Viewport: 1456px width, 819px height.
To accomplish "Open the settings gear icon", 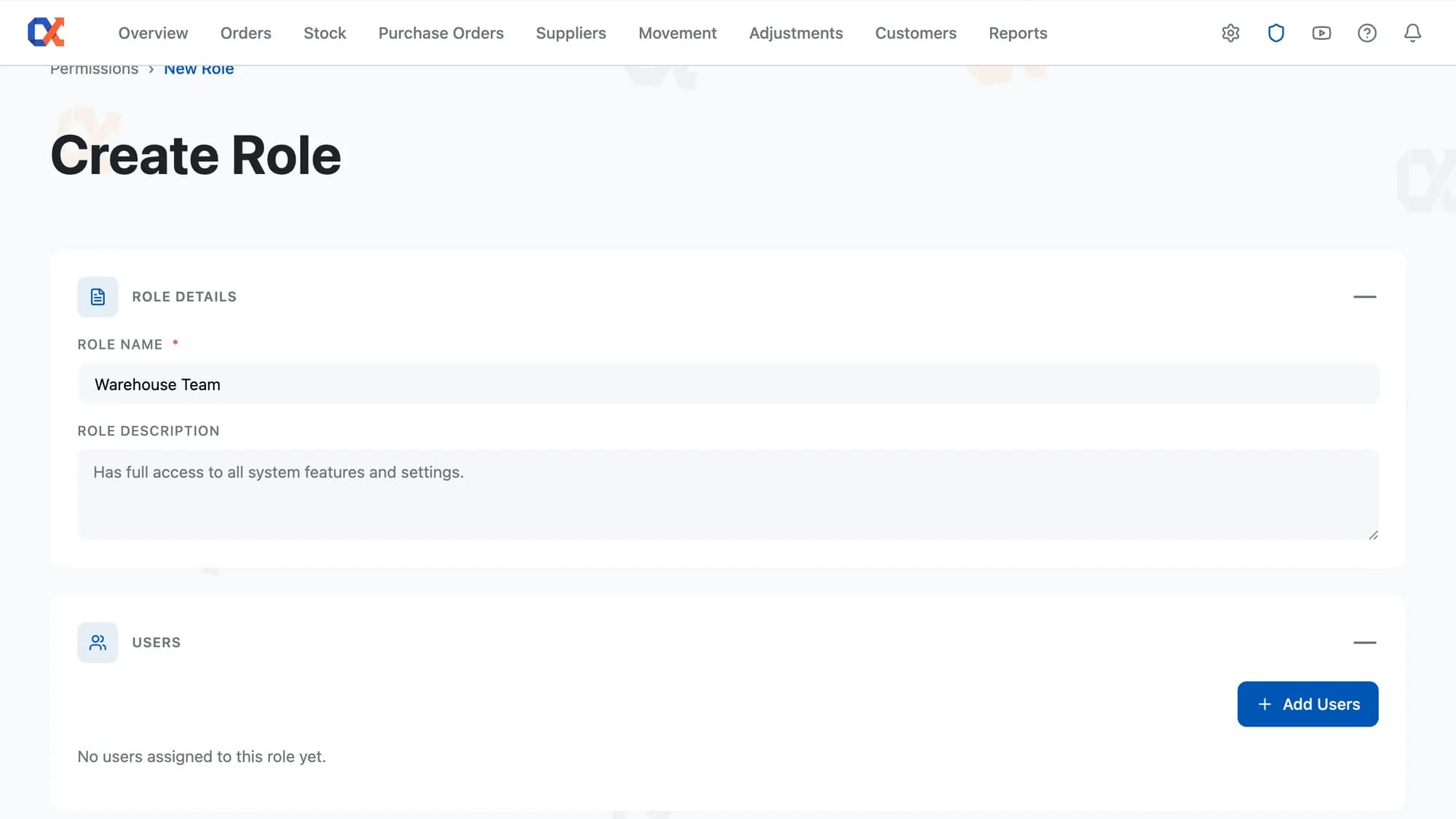I will [1230, 33].
